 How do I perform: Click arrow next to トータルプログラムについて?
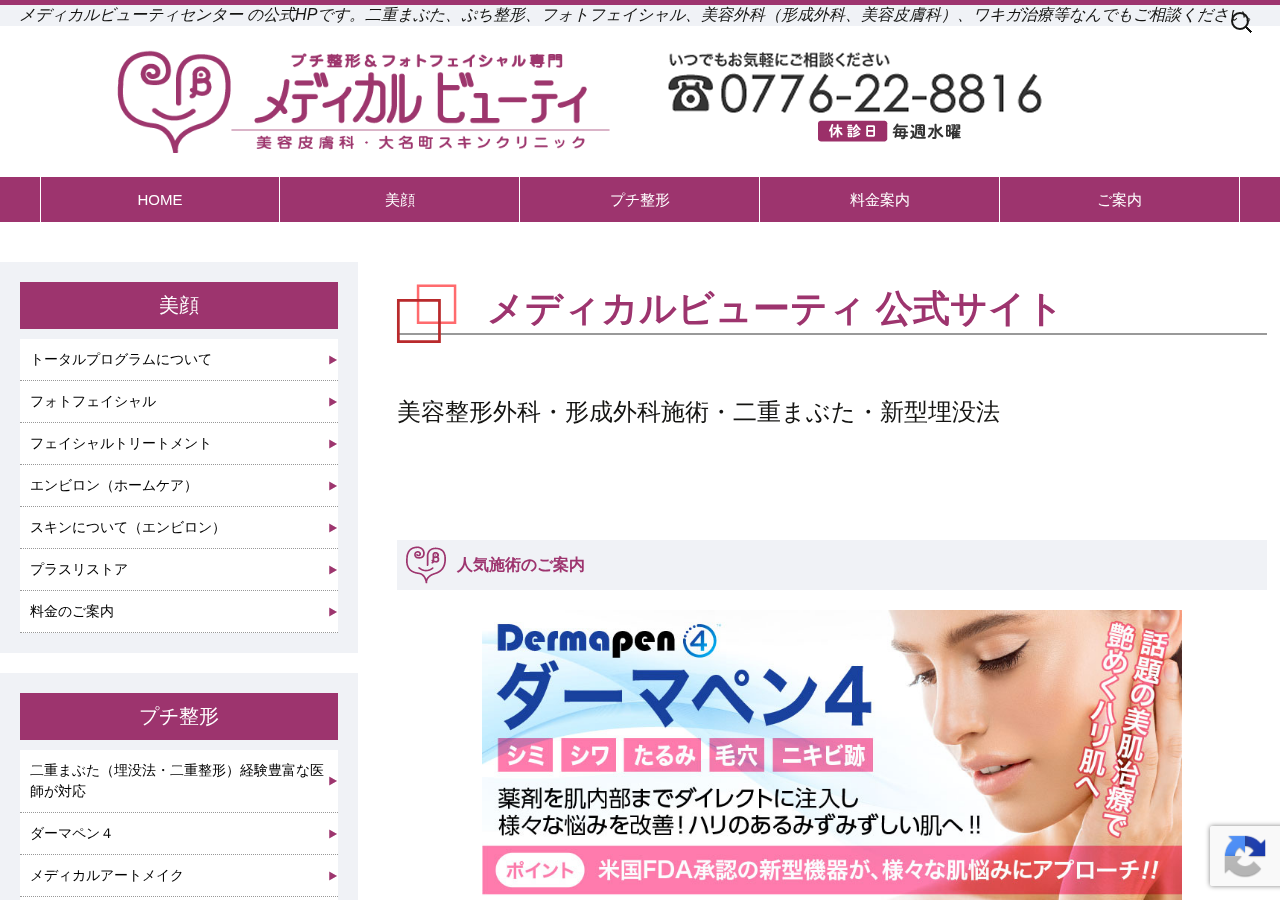tap(333, 360)
